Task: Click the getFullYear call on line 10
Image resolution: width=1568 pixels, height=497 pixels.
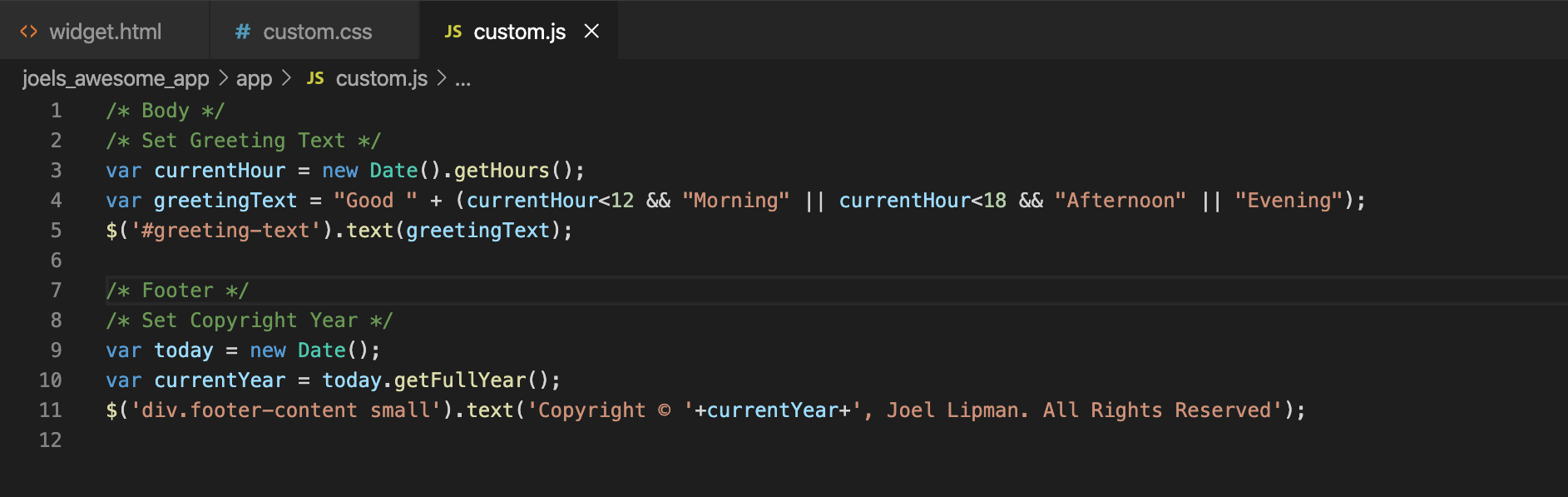Action: (x=460, y=380)
